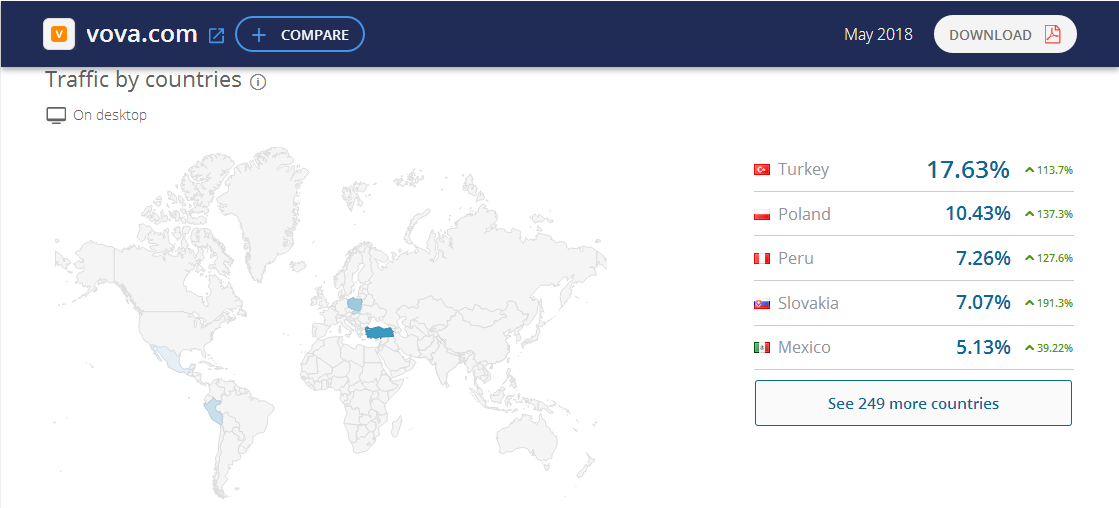Click the 17.63% traffic share value
This screenshot has height=508, width=1119.
coord(968,170)
